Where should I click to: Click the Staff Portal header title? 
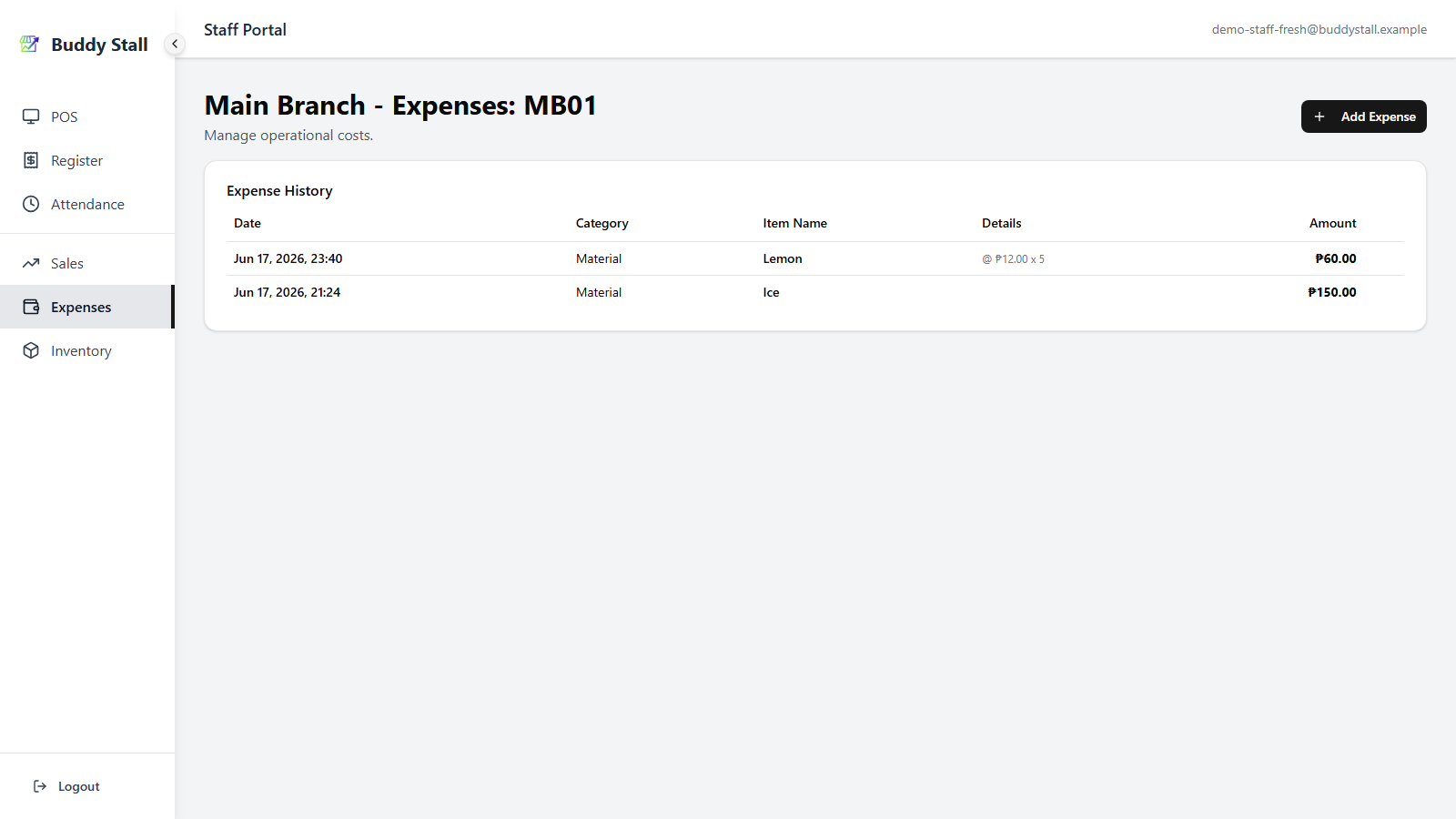click(245, 29)
